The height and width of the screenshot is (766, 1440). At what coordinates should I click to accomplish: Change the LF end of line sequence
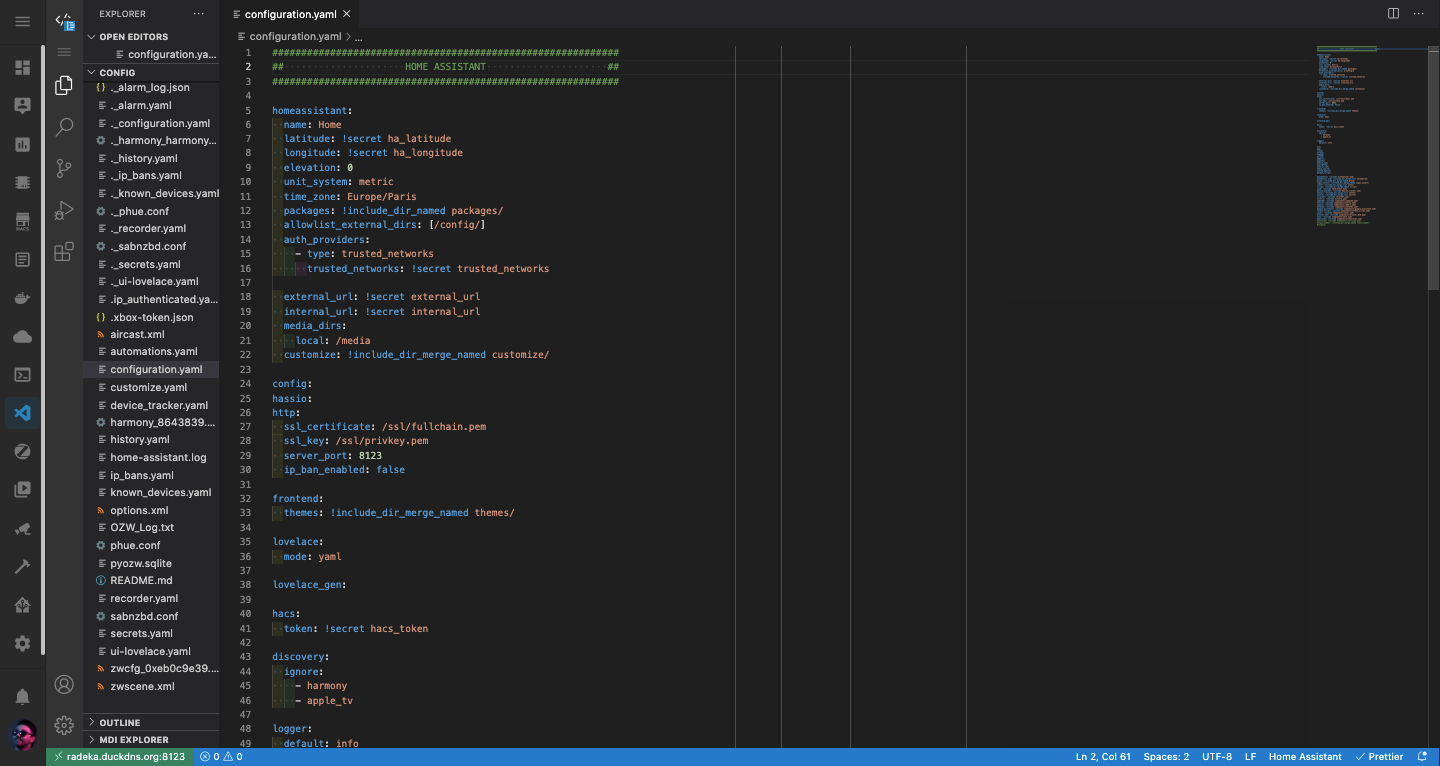[1250, 757]
